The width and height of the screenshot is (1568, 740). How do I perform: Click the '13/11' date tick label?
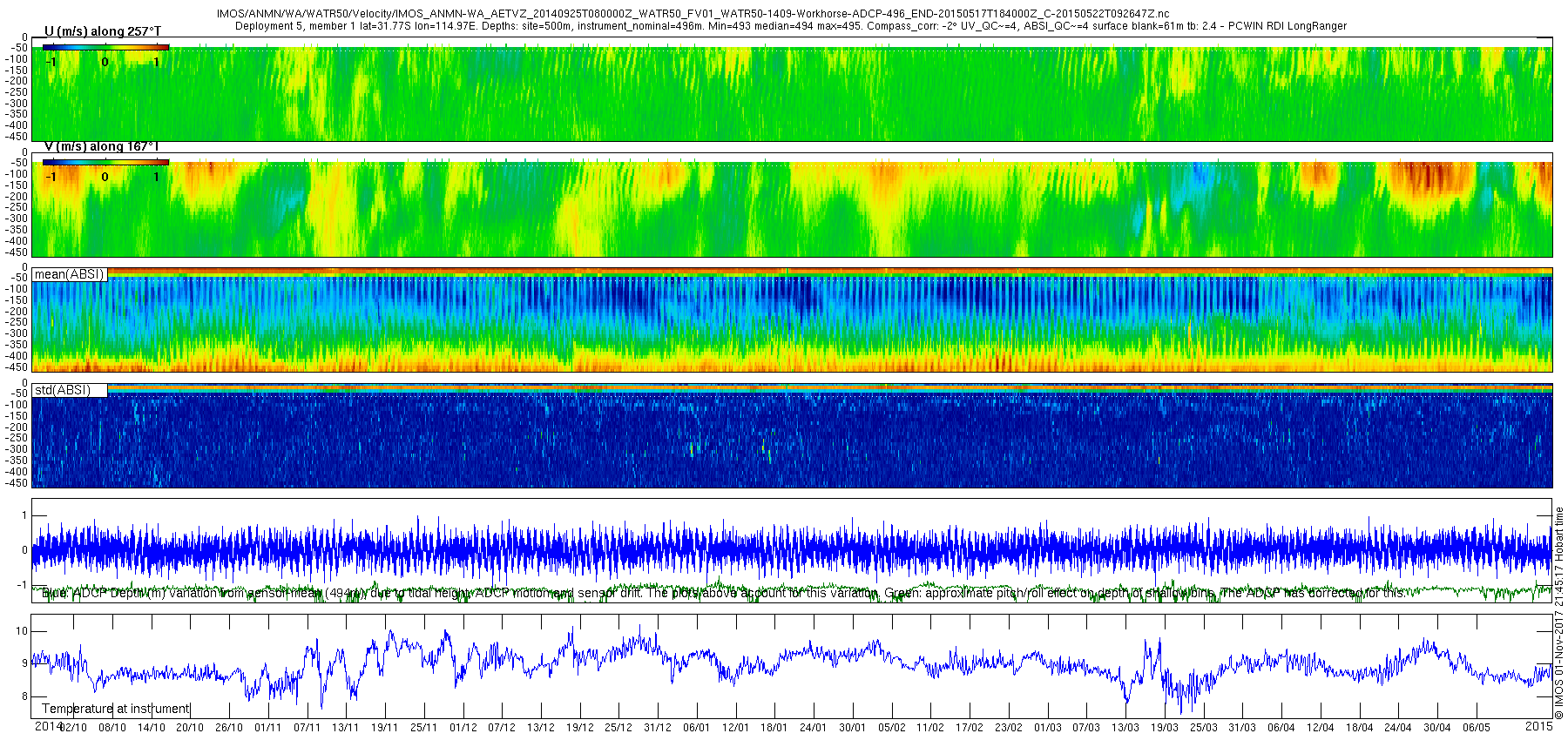tap(346, 728)
